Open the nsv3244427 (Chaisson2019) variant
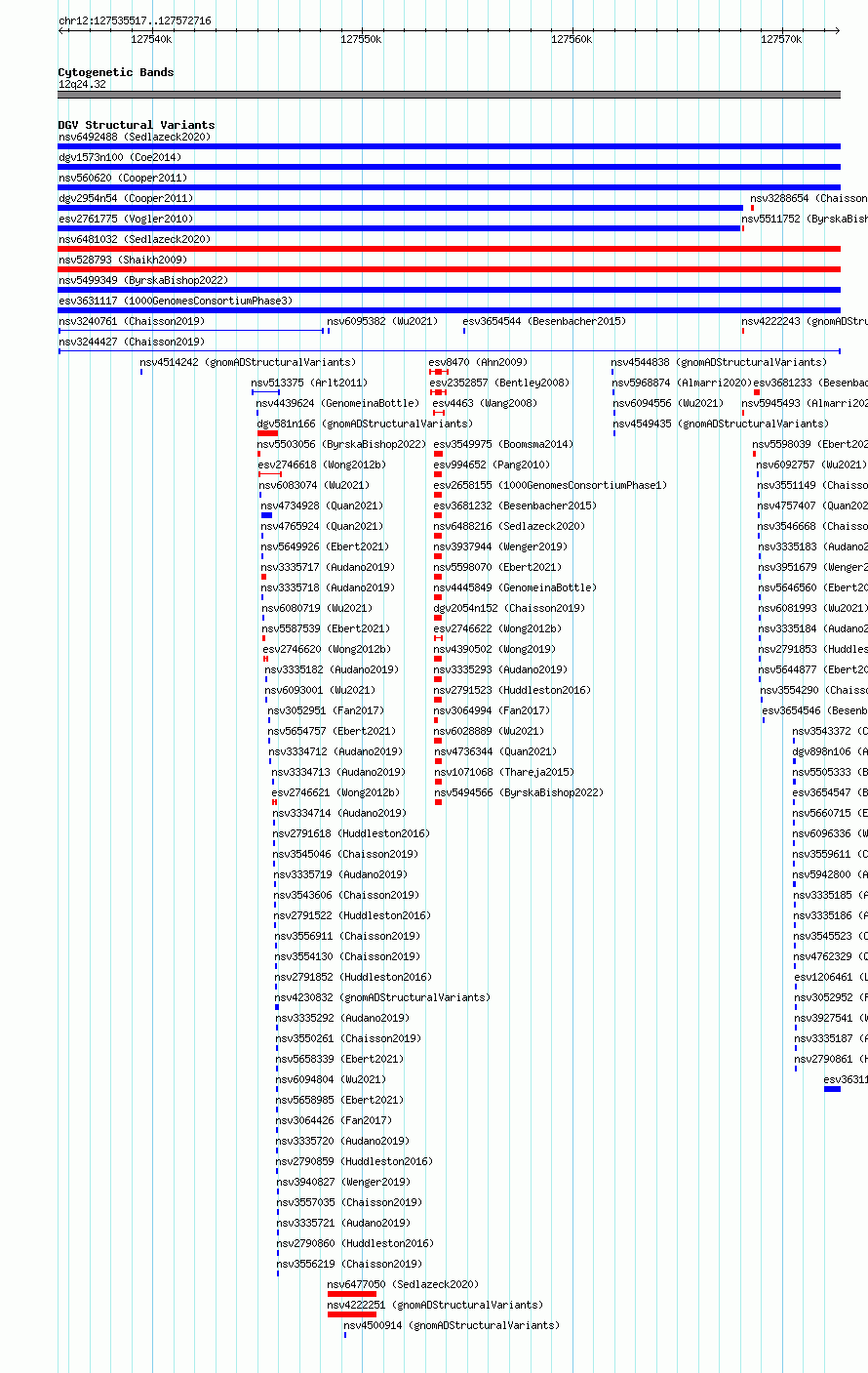Image resolution: width=868 pixels, height=1373 pixels. click(x=131, y=343)
